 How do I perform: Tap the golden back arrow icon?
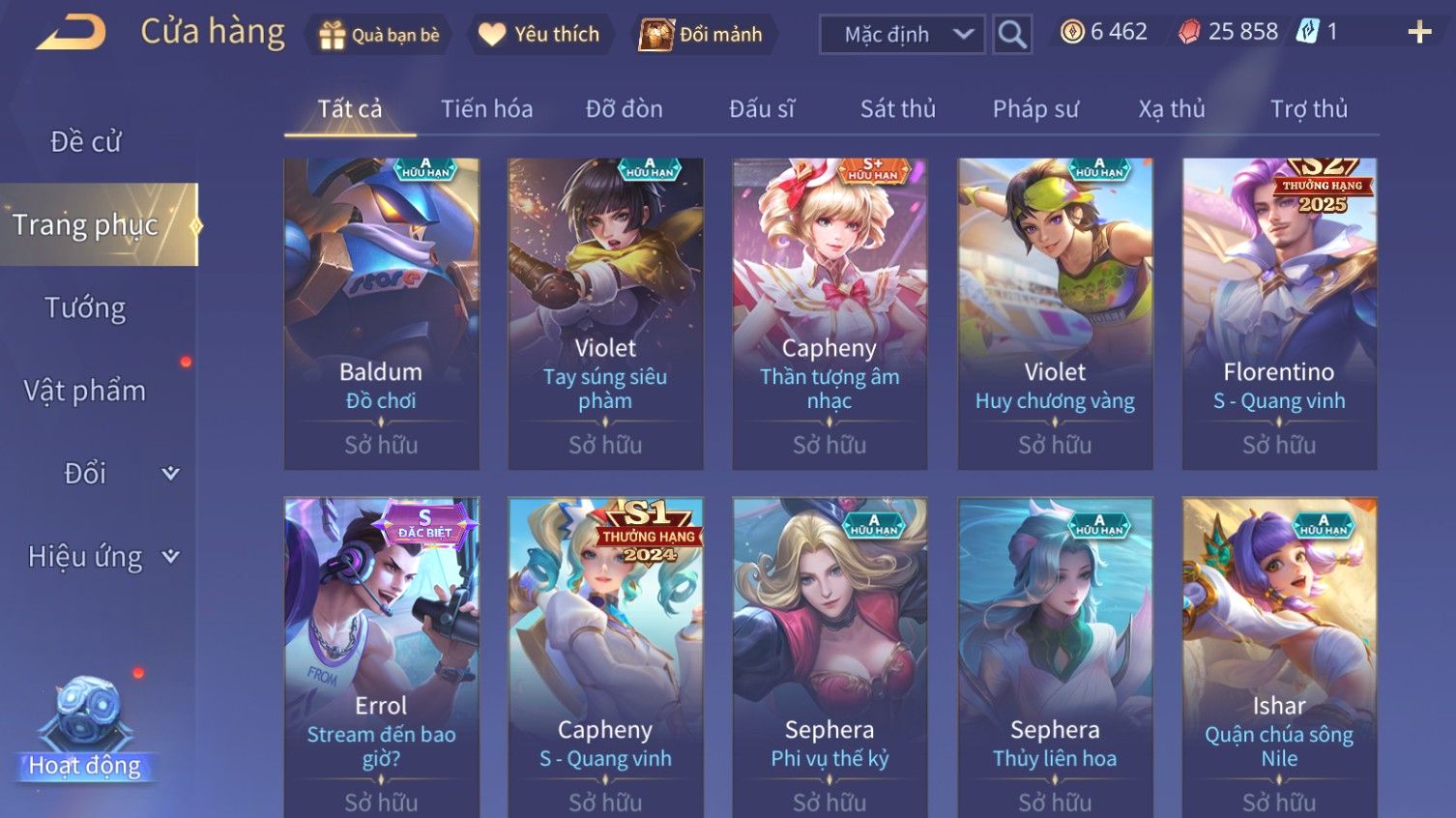72,33
